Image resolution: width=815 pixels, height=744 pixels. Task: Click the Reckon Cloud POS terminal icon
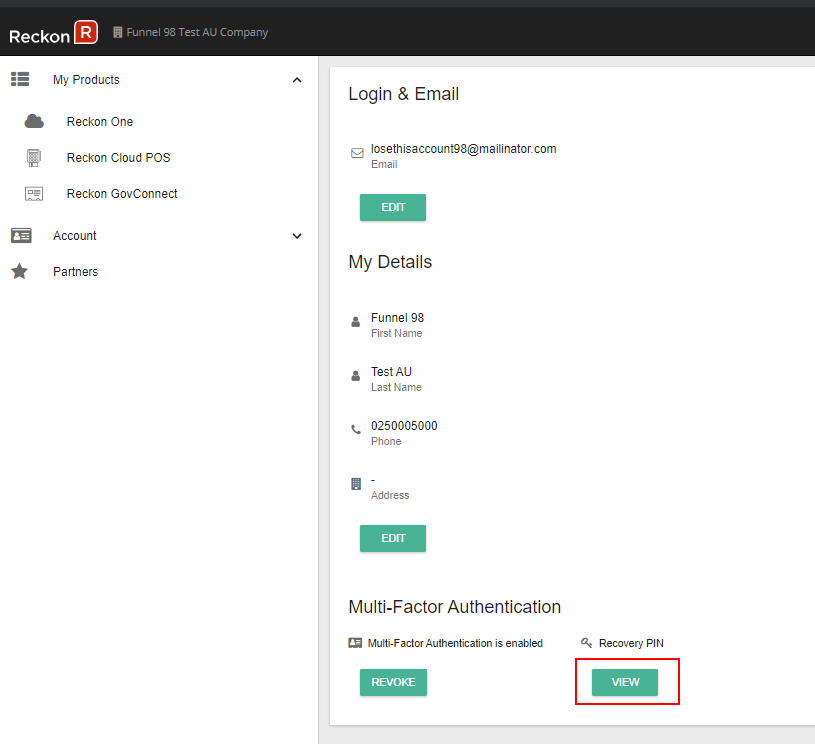34,158
